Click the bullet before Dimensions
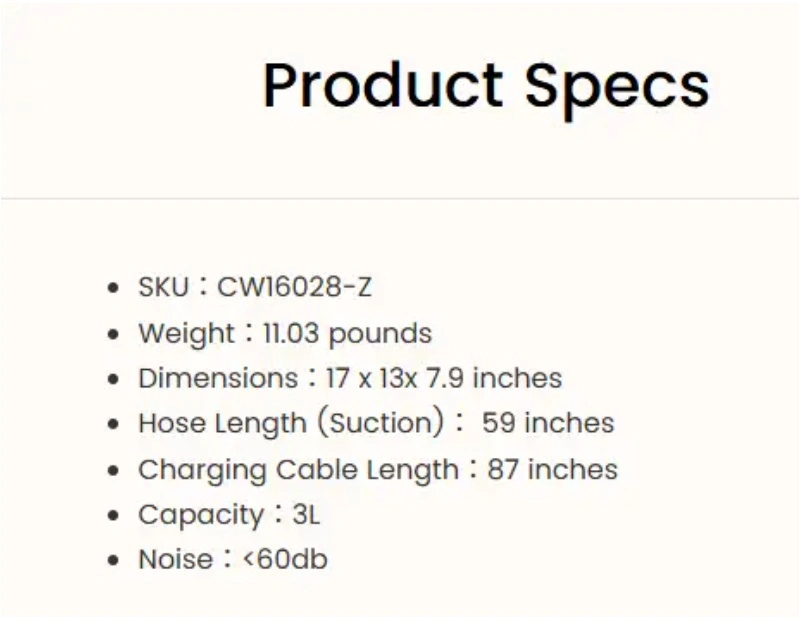Screen dimensions: 802x621 114,379
